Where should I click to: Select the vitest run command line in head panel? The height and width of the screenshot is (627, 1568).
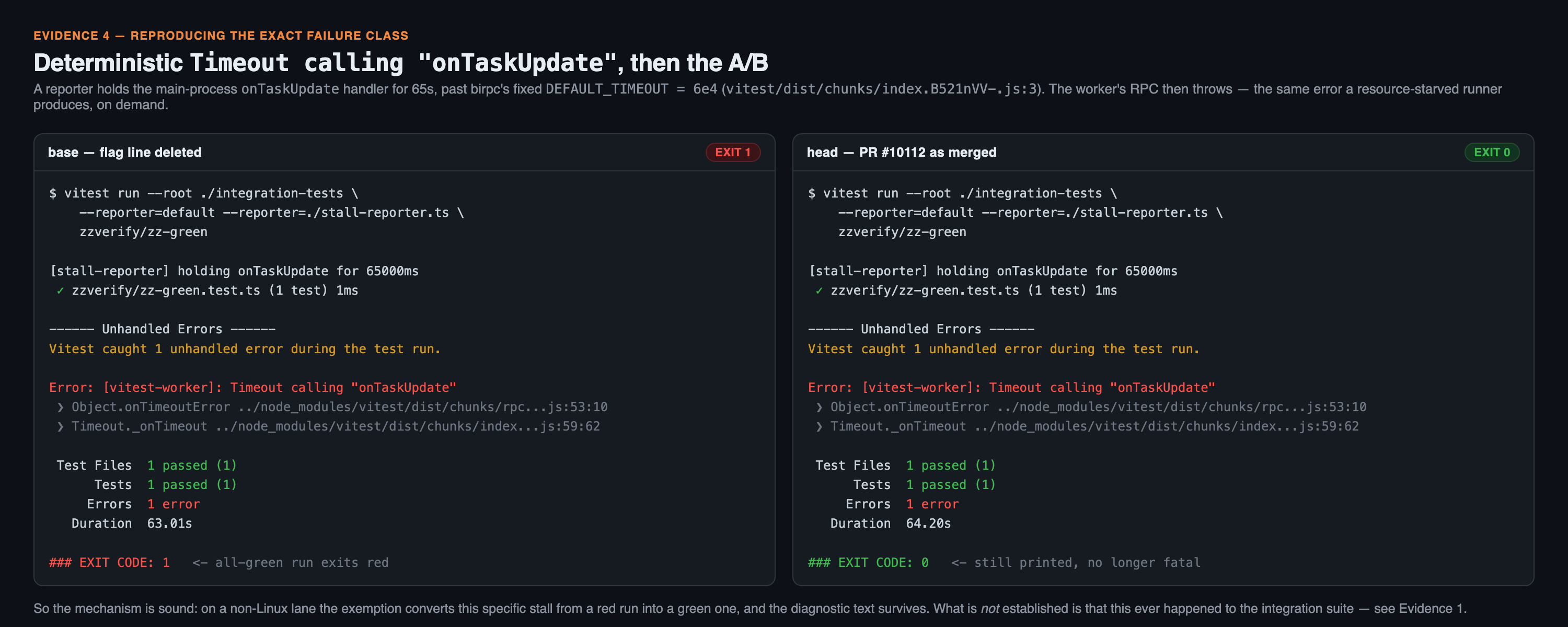pyautogui.click(x=963, y=193)
